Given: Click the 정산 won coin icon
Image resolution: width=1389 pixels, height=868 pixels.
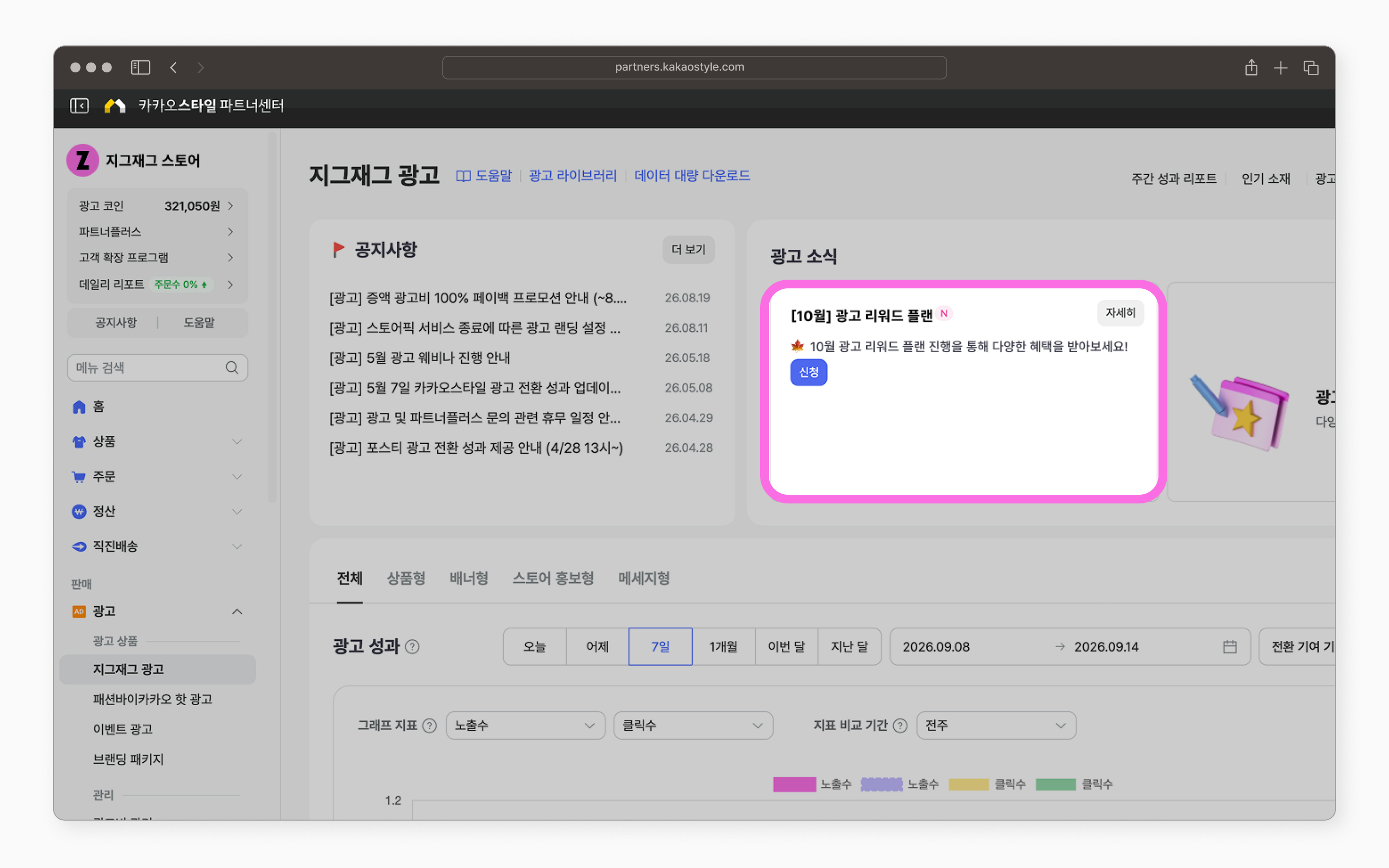Looking at the screenshot, I should pyautogui.click(x=79, y=512).
